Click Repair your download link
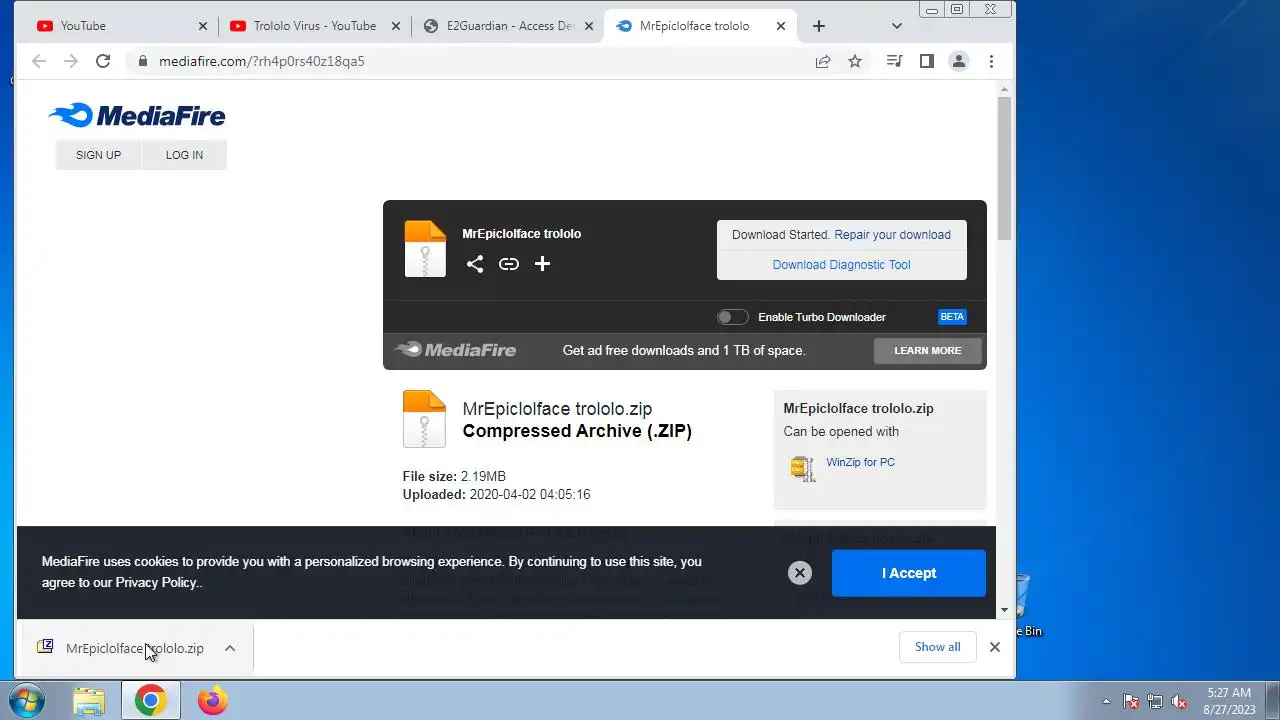Image resolution: width=1280 pixels, height=720 pixels. 893,235
